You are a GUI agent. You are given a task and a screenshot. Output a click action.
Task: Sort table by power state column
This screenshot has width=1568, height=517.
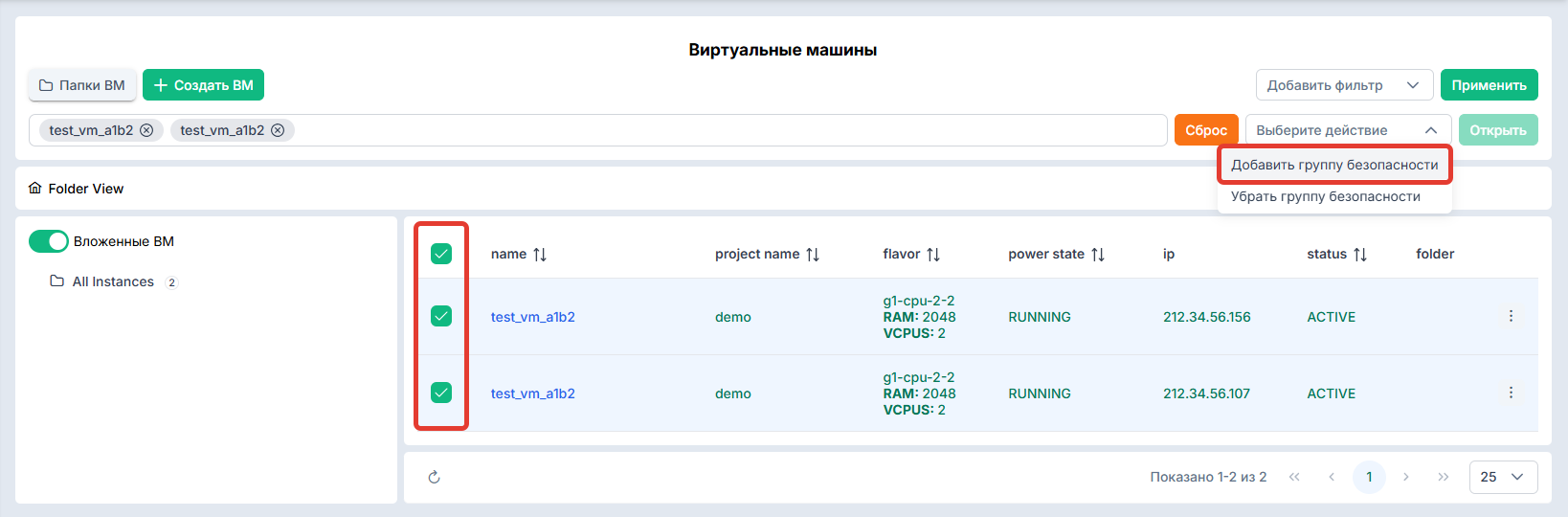[1098, 254]
